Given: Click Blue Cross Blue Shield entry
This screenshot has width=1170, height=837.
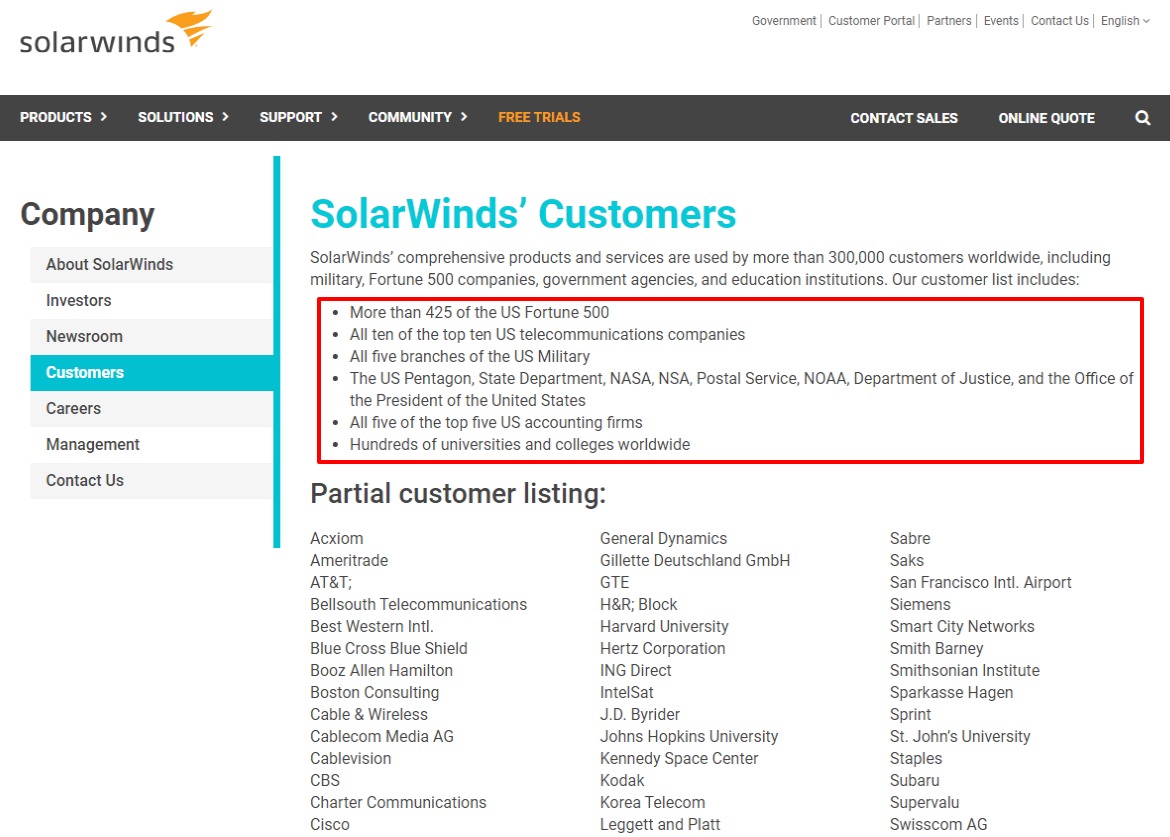Looking at the screenshot, I should point(389,648).
